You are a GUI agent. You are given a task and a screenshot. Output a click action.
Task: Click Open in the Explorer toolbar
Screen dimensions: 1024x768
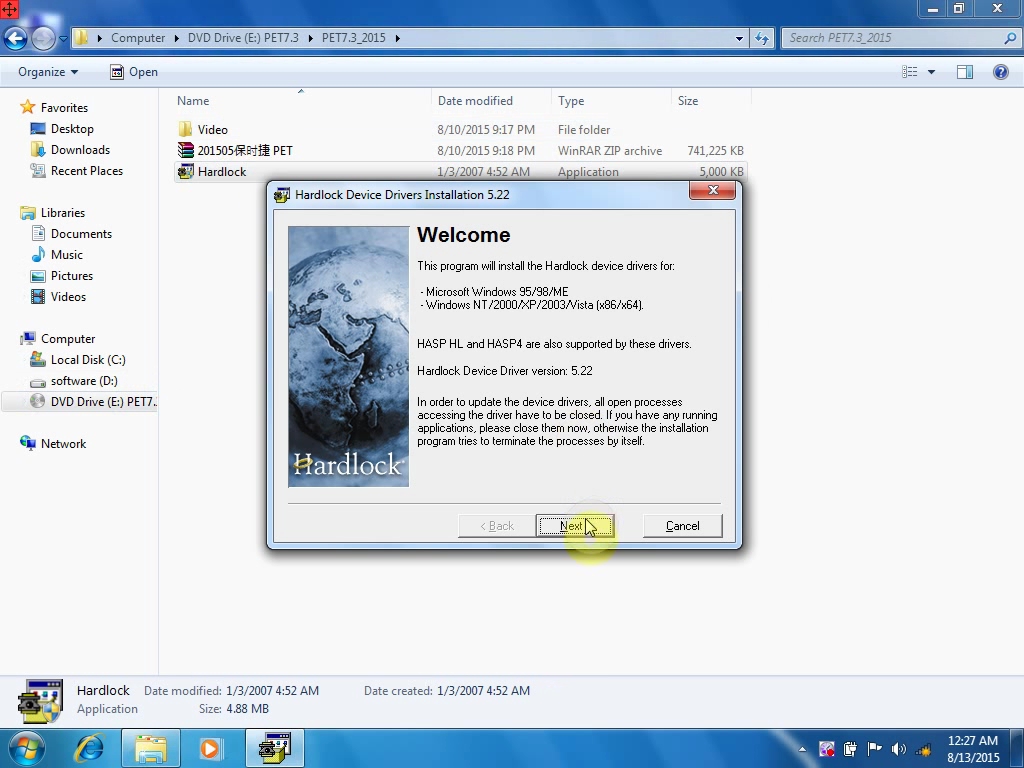tap(134, 72)
